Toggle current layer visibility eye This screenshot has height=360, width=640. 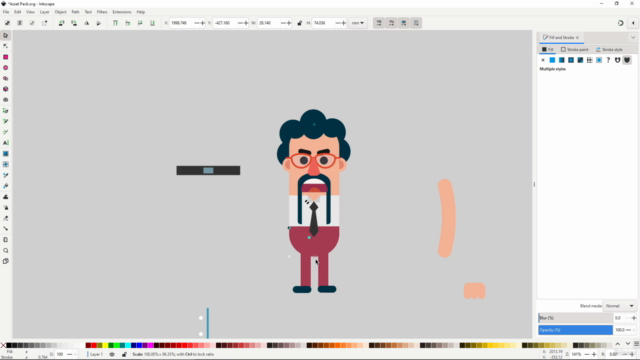[112, 354]
